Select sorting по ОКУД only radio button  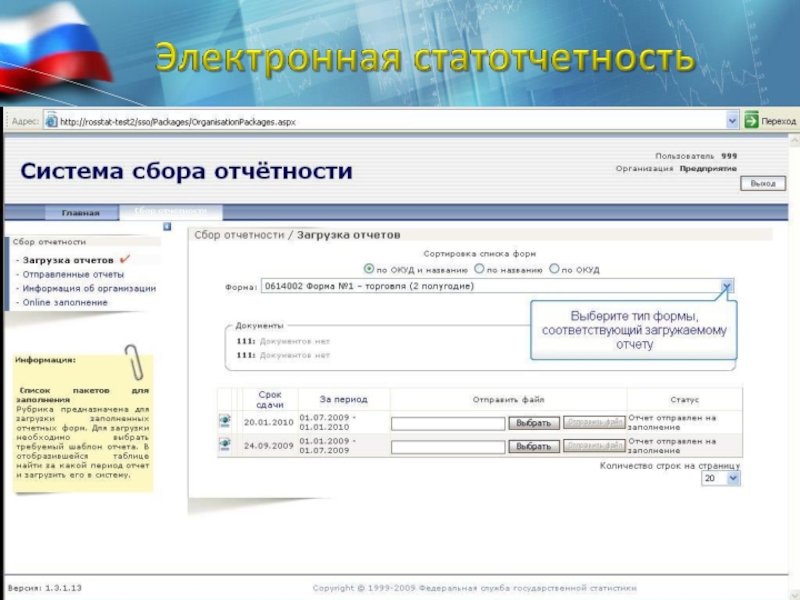[554, 268]
